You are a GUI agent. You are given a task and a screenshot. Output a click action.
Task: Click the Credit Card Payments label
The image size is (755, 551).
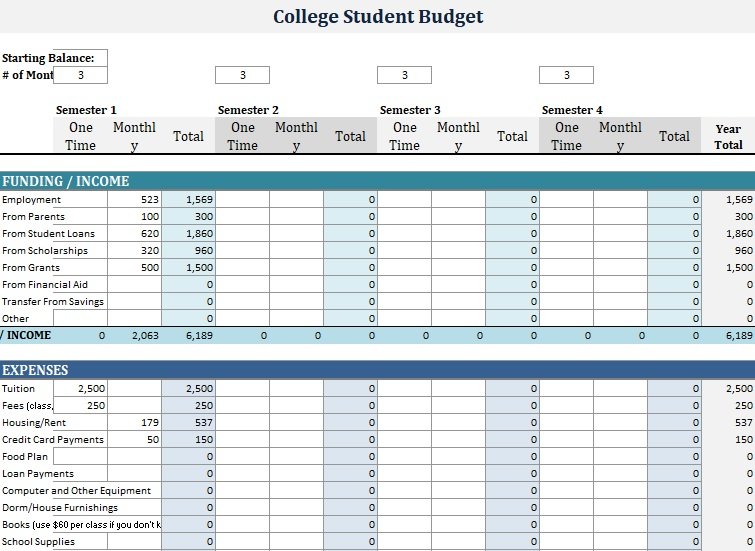pos(52,440)
